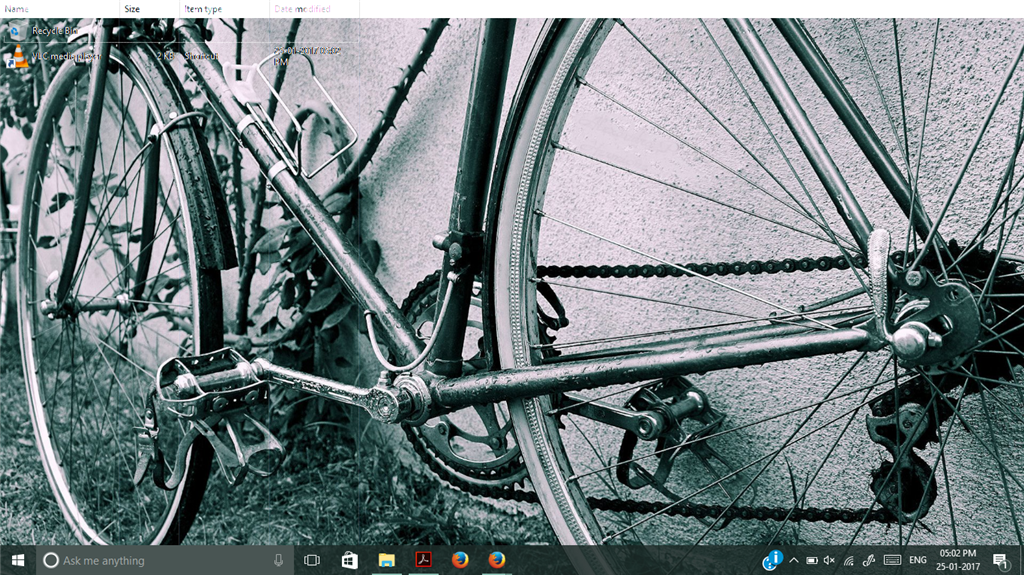Open Adobe Acrobat Reader from taskbar

point(424,560)
